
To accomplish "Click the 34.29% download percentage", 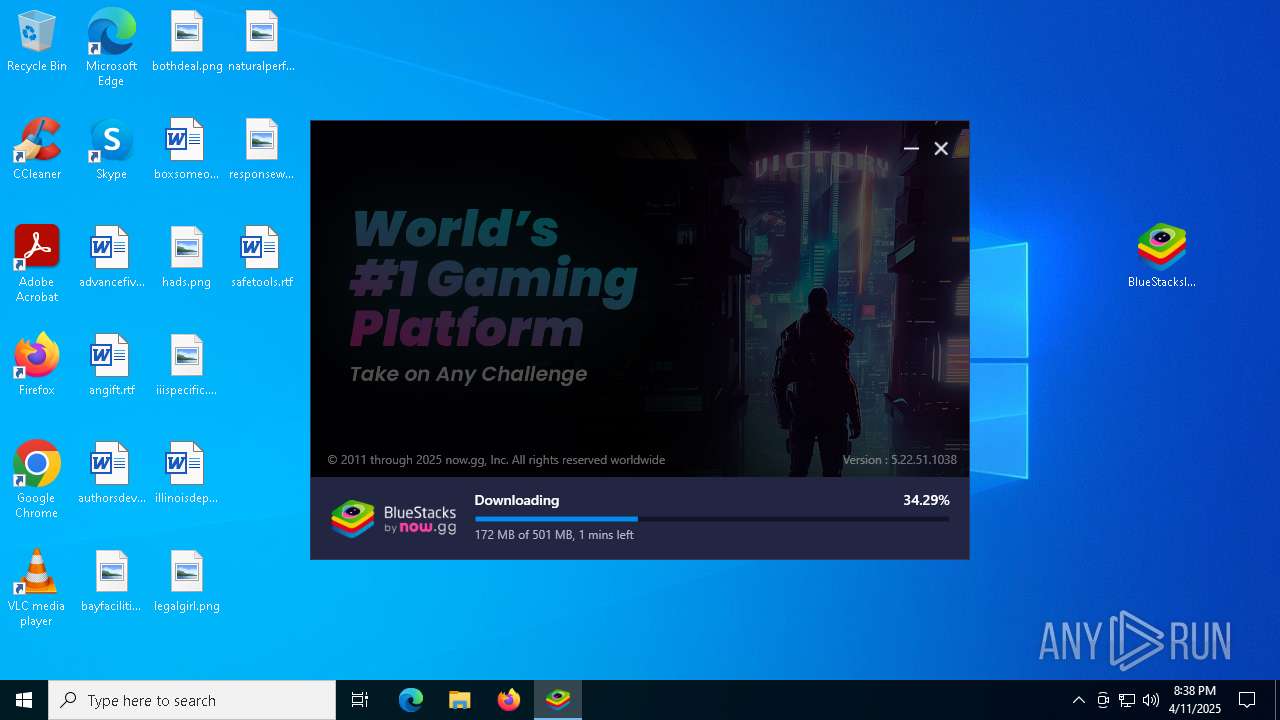I will [926, 500].
